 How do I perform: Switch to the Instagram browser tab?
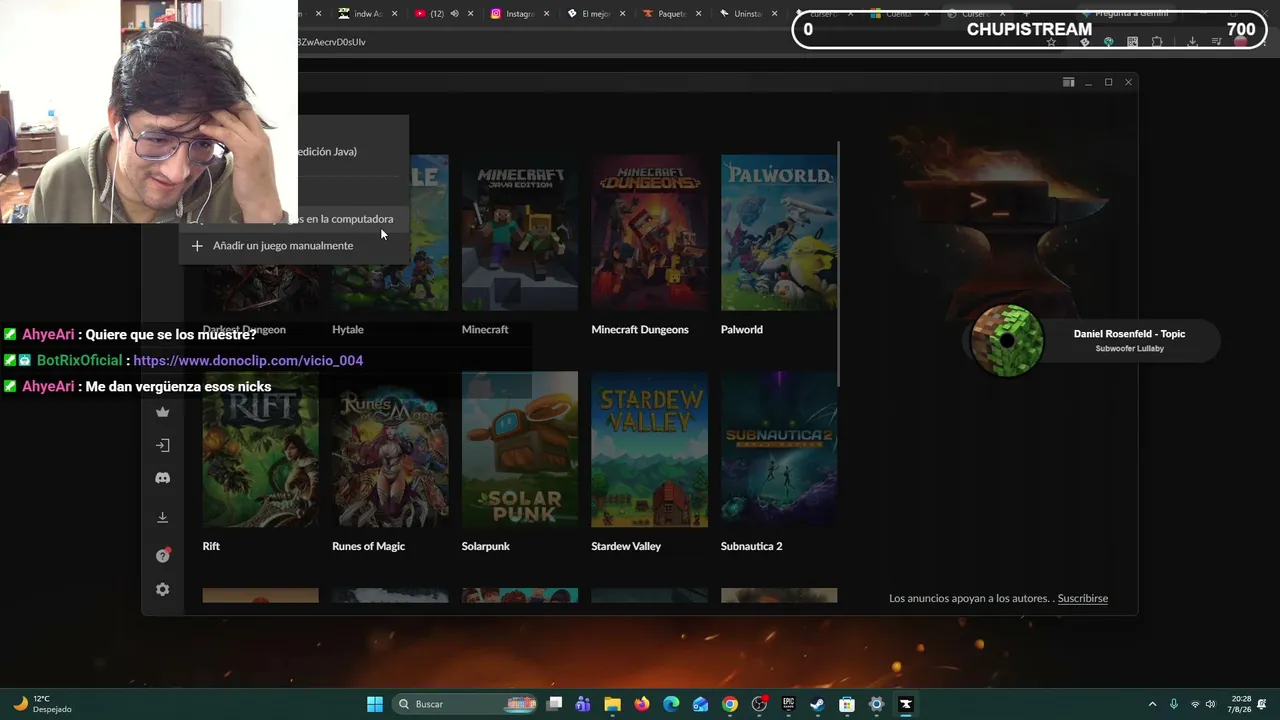coord(520,14)
